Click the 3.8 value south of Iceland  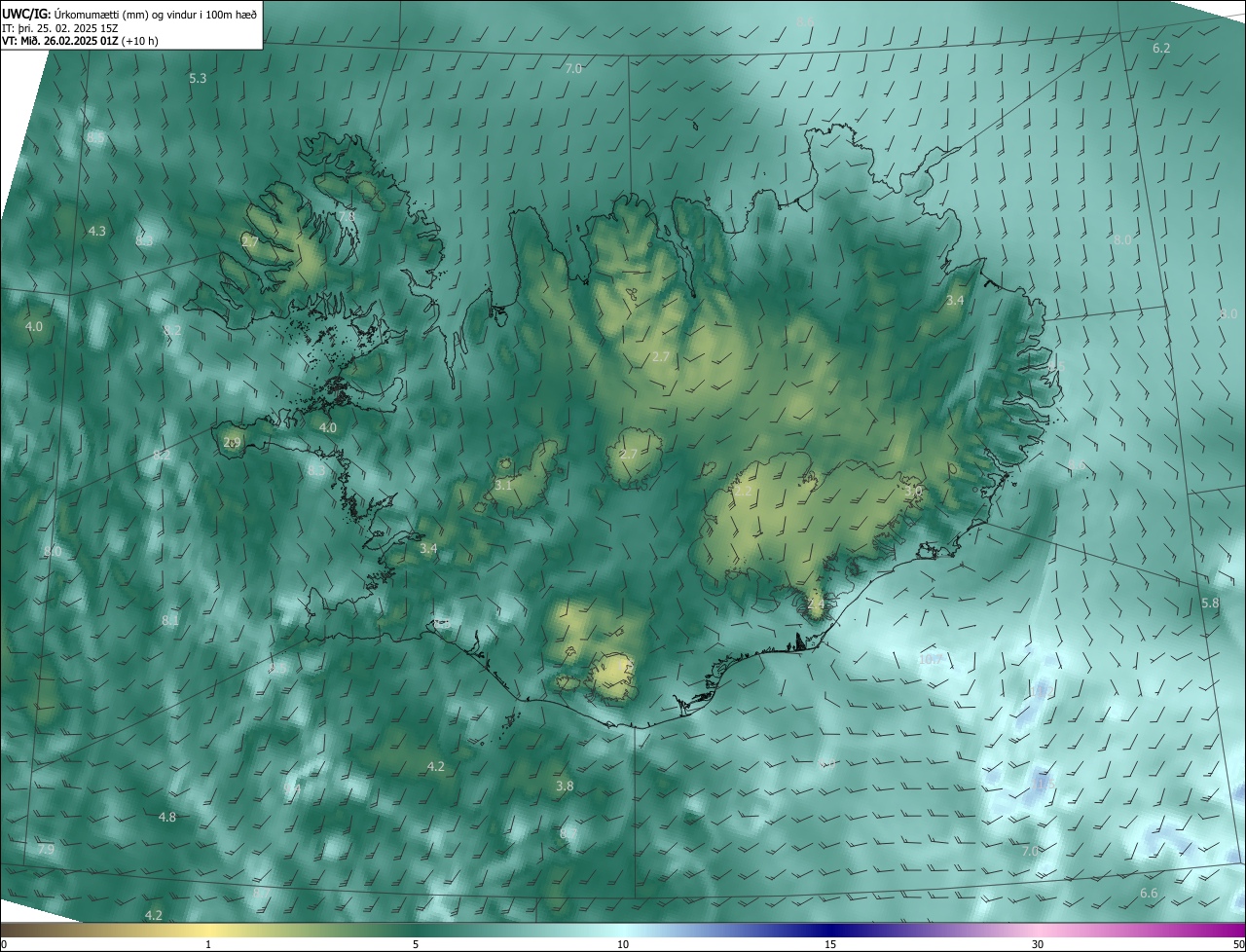click(565, 787)
